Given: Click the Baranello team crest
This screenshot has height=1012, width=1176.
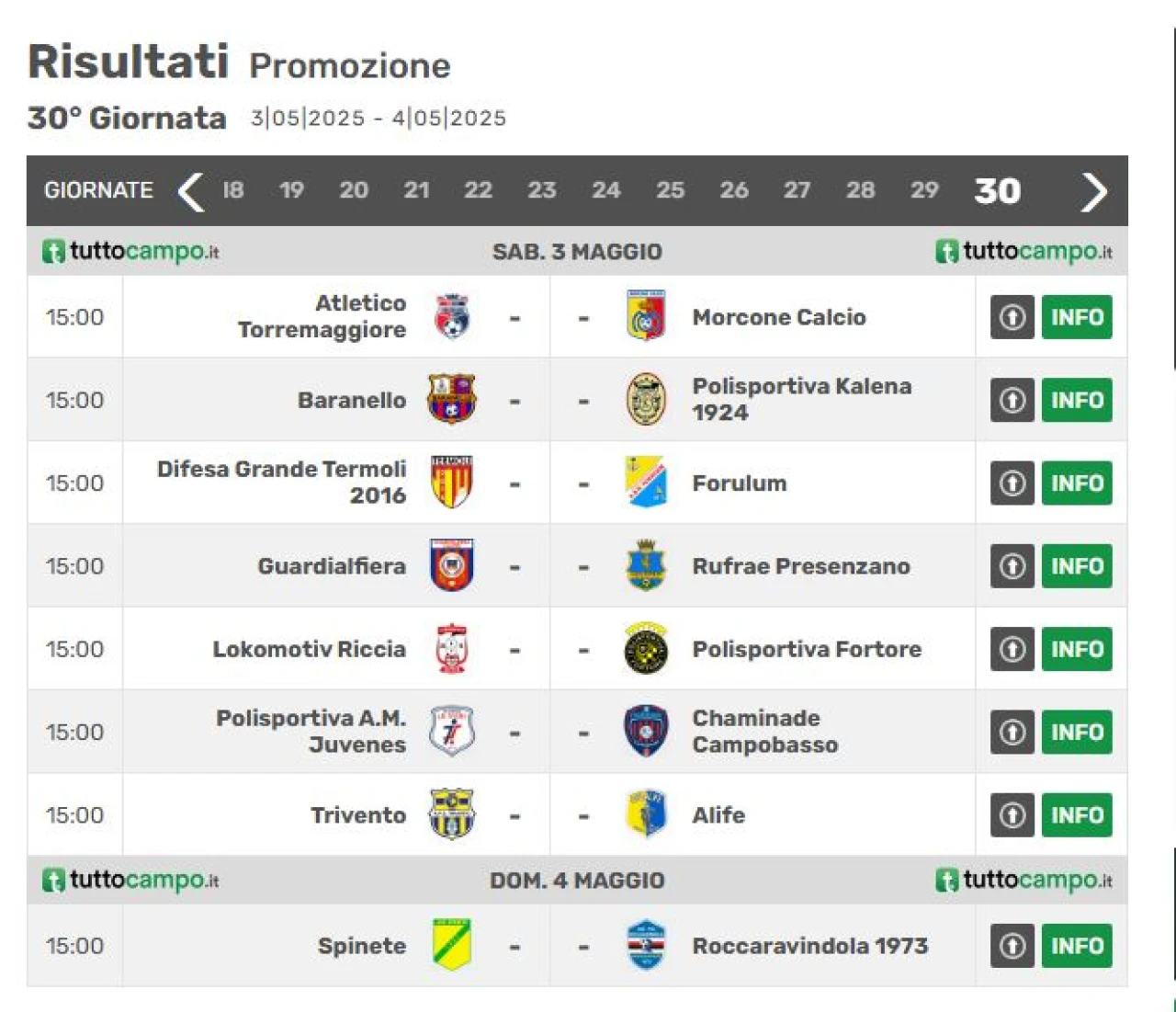Looking at the screenshot, I should (x=451, y=399).
